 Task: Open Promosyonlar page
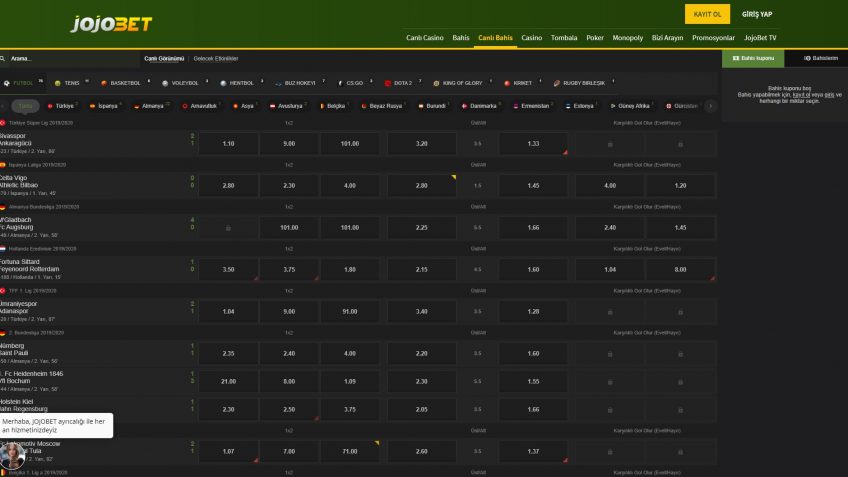click(713, 38)
